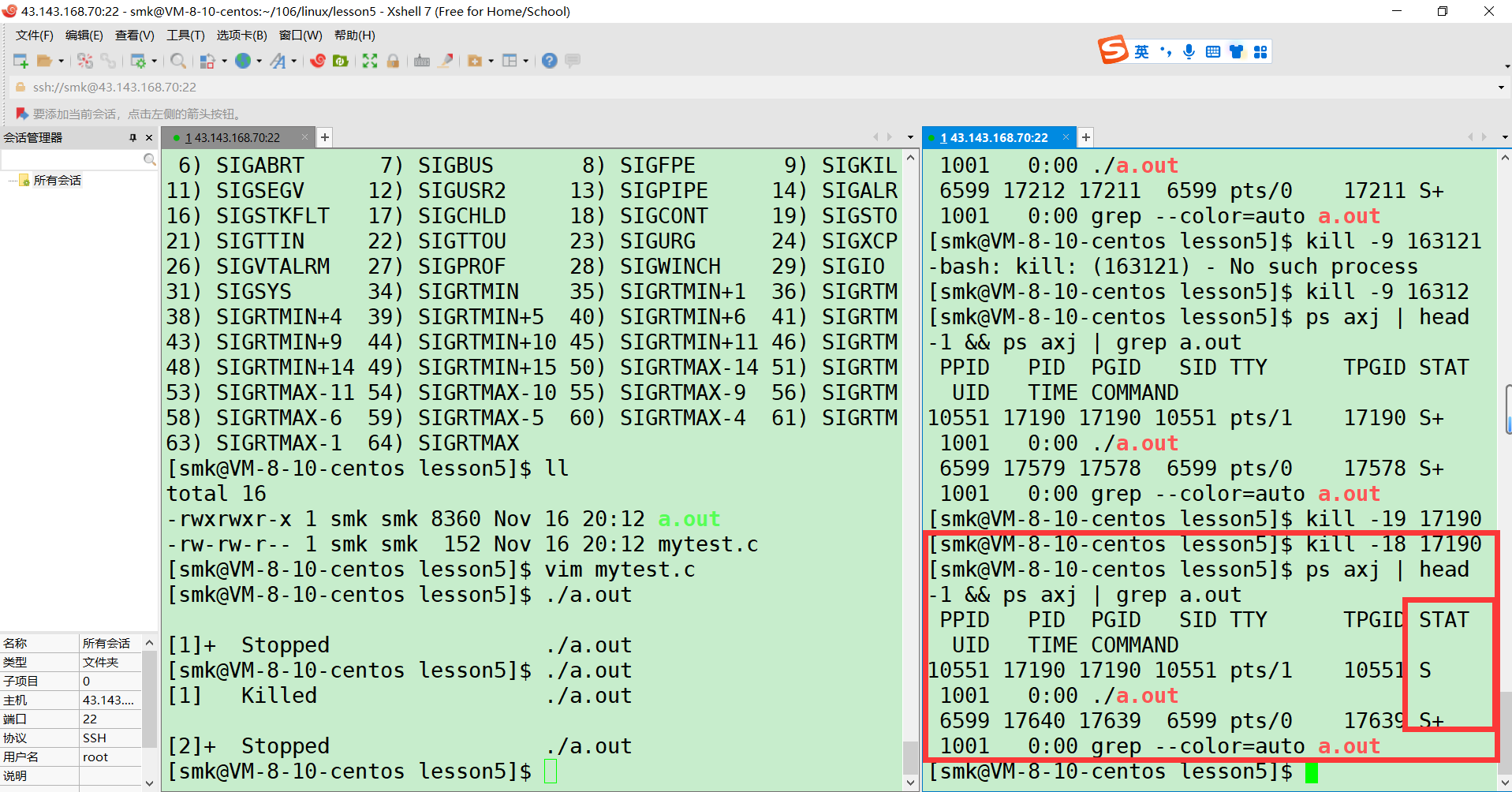Click the Open Session folder icon
1512x792 pixels.
pos(45,61)
